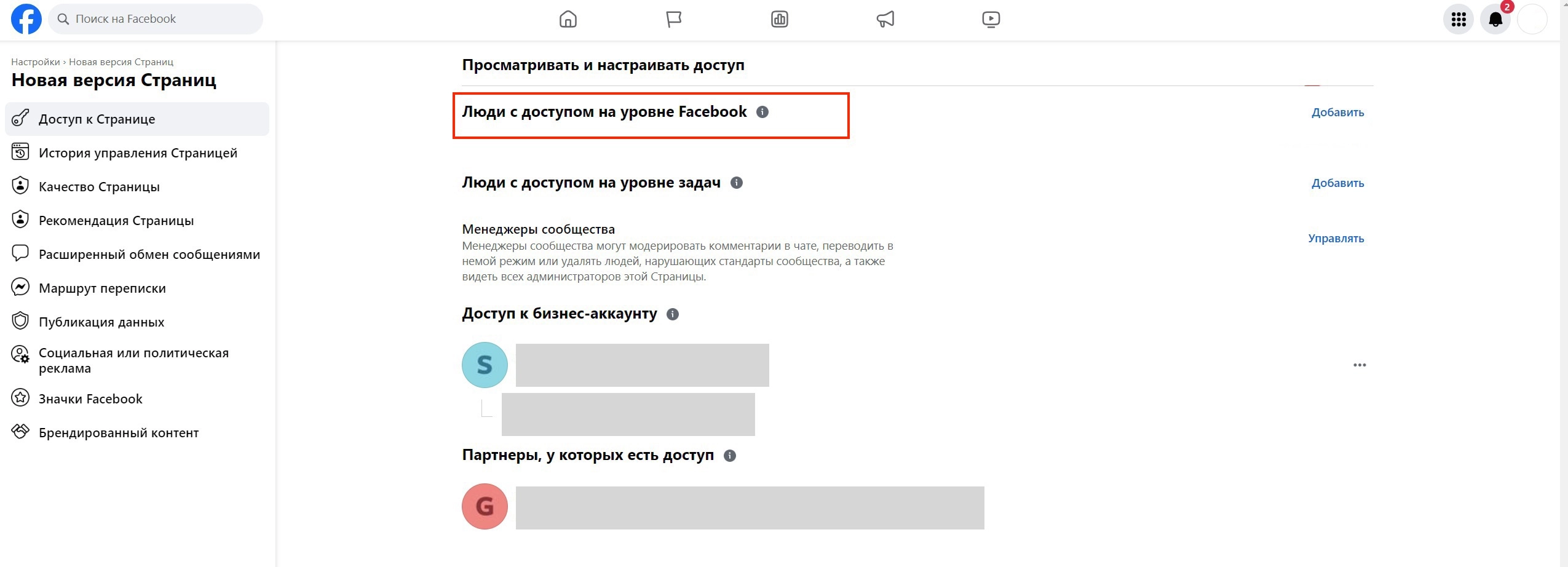Screen dimensions: 1568x567
Task: Click info icon next to 'Доступ к бизнес-аккаунту'
Action: pyautogui.click(x=673, y=314)
